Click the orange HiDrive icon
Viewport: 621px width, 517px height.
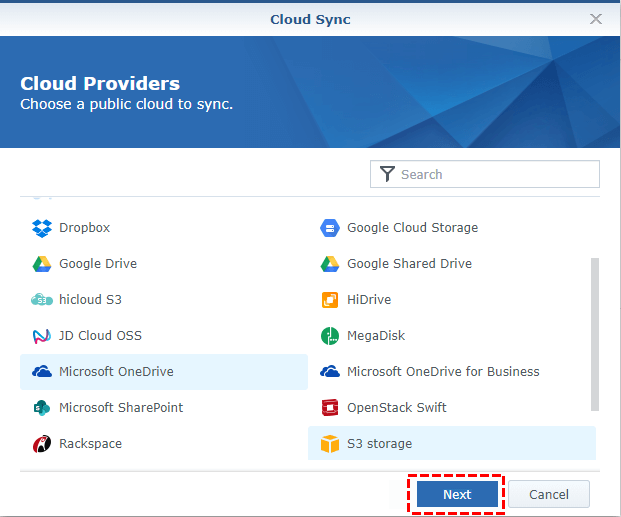click(330, 300)
